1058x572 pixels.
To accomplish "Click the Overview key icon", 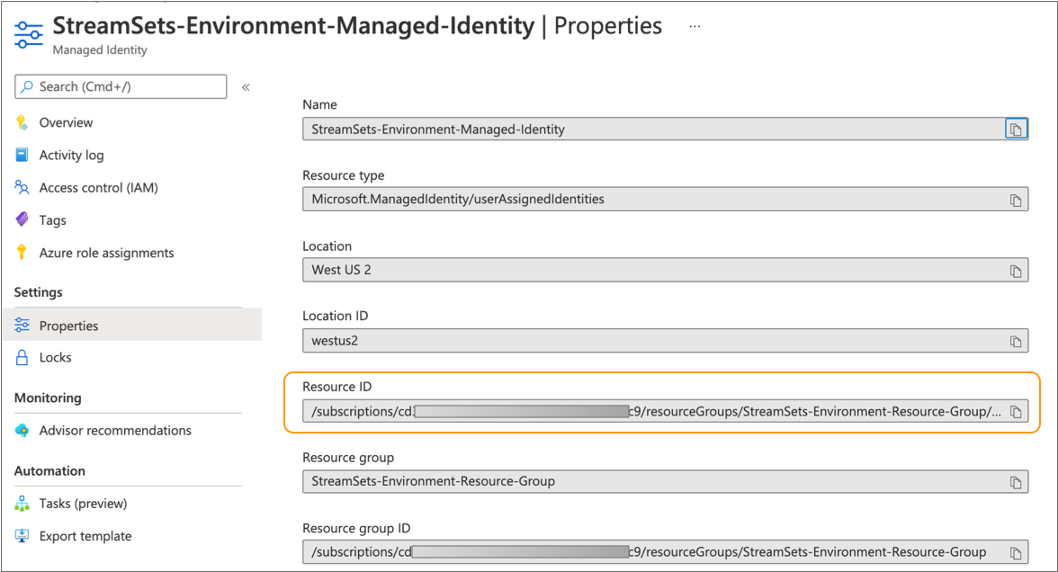I will tap(22, 122).
